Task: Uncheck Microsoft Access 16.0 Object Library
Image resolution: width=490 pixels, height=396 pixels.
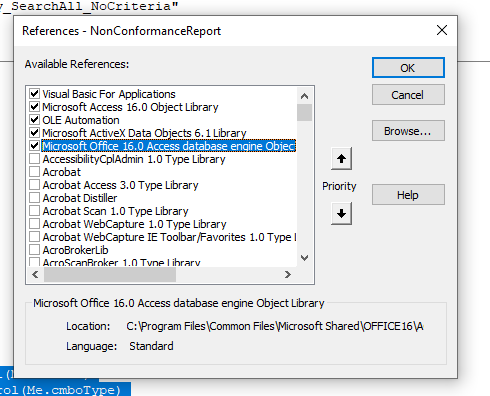Action: [x=35, y=107]
